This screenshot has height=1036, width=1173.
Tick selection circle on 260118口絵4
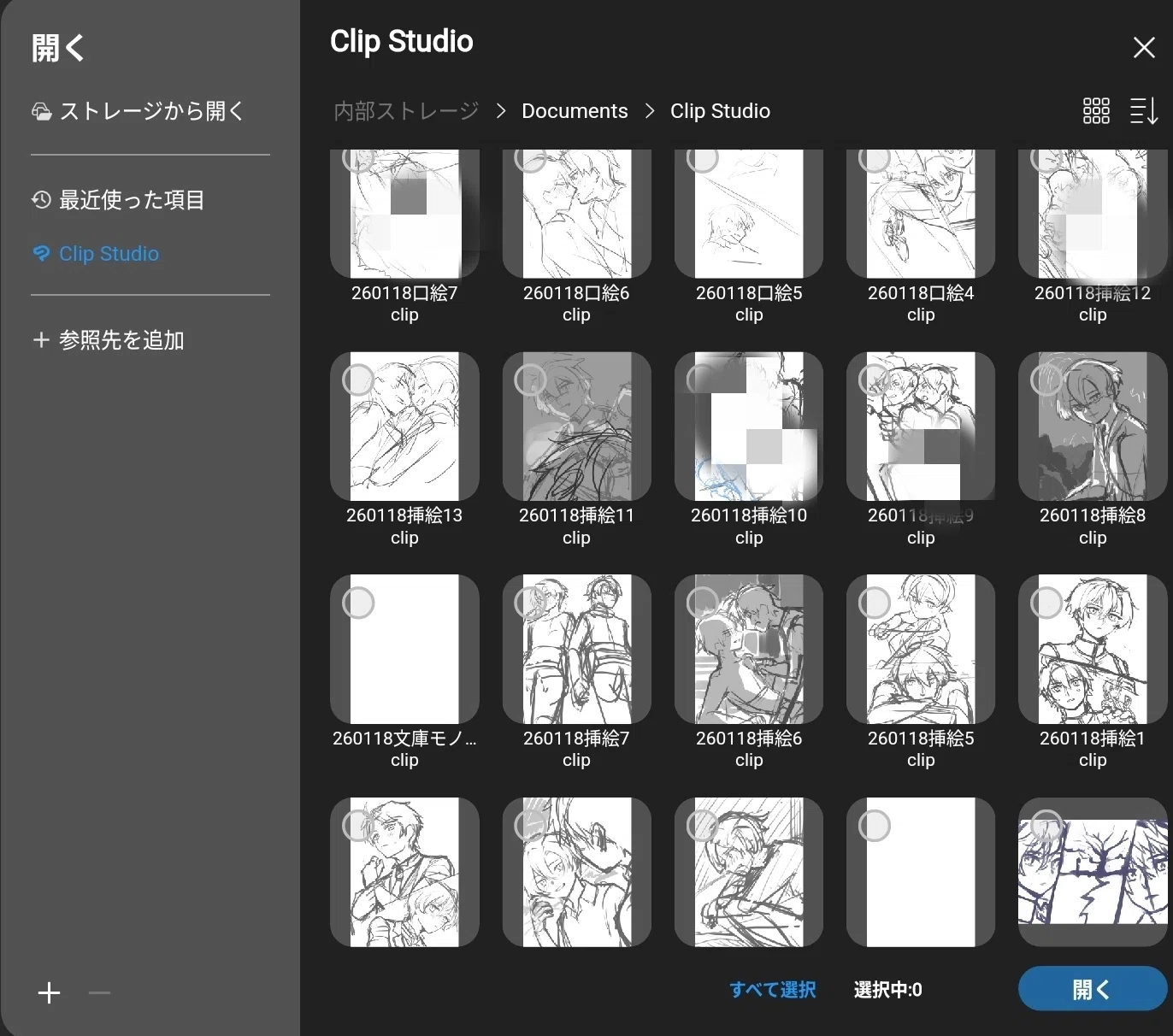click(874, 158)
